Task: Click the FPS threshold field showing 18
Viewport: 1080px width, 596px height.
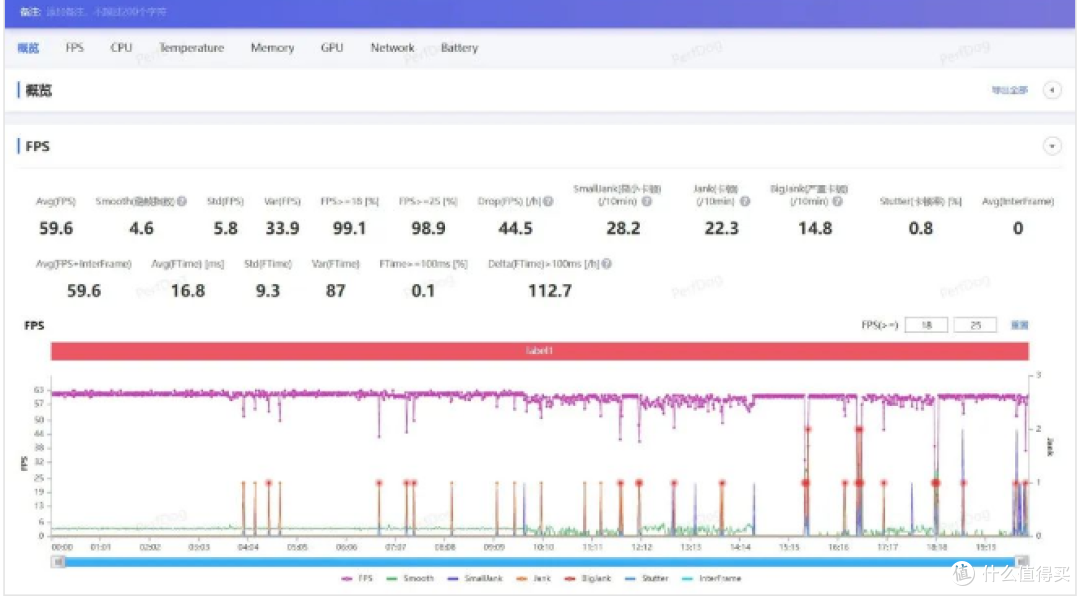Action: pos(926,325)
